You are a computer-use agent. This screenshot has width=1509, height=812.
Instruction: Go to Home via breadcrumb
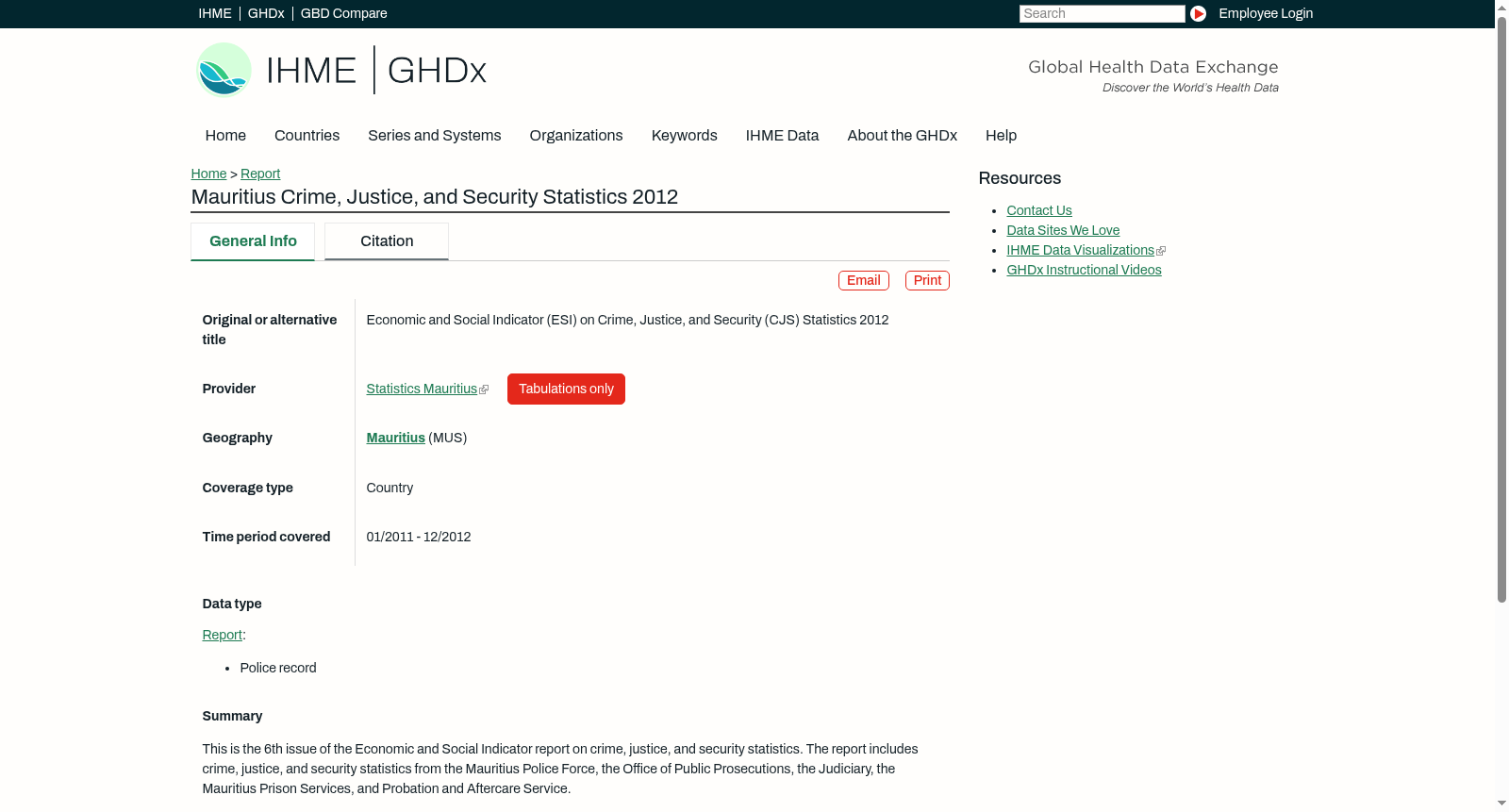[x=208, y=174]
